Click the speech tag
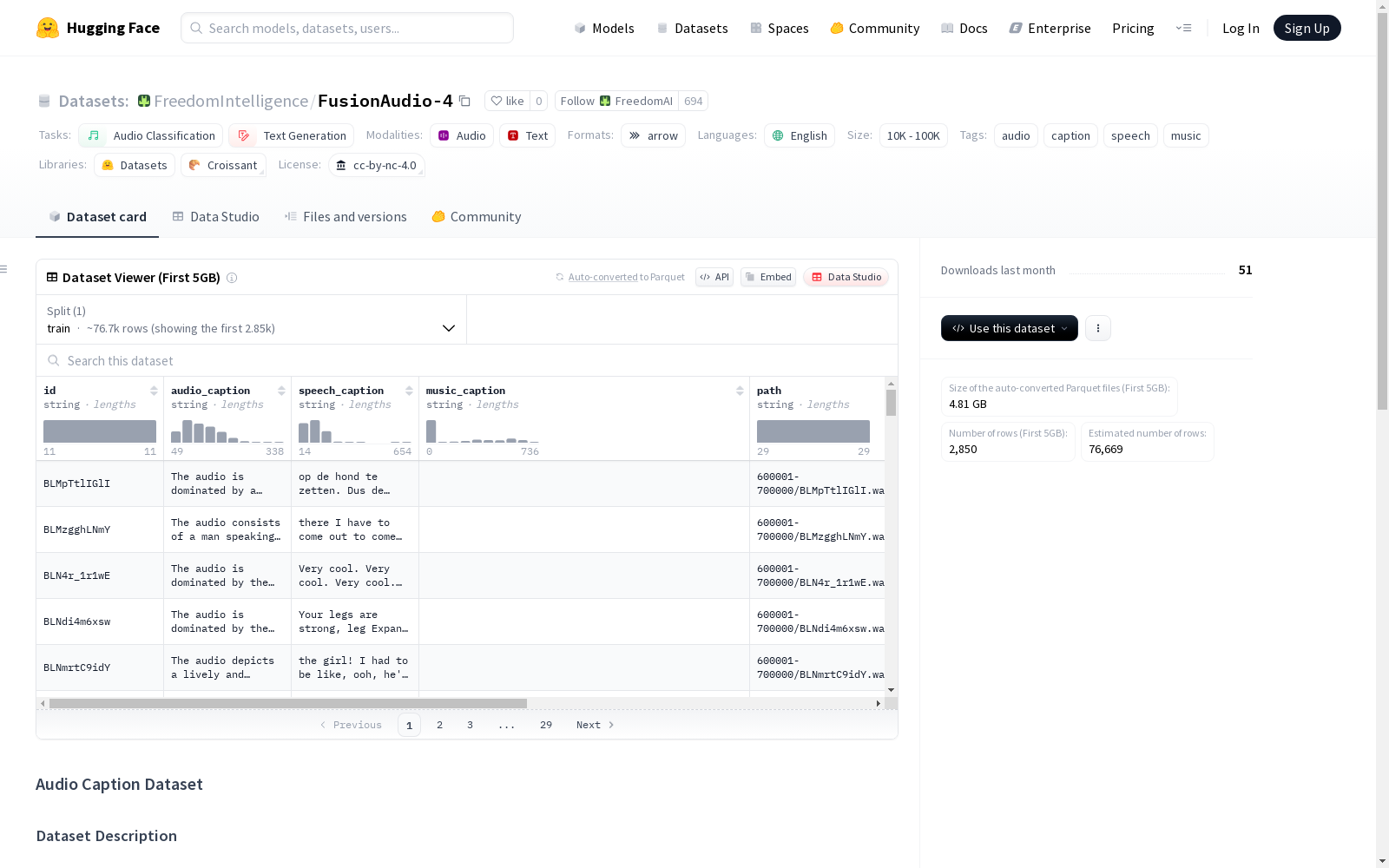This screenshot has height=868, width=1389. (1130, 135)
